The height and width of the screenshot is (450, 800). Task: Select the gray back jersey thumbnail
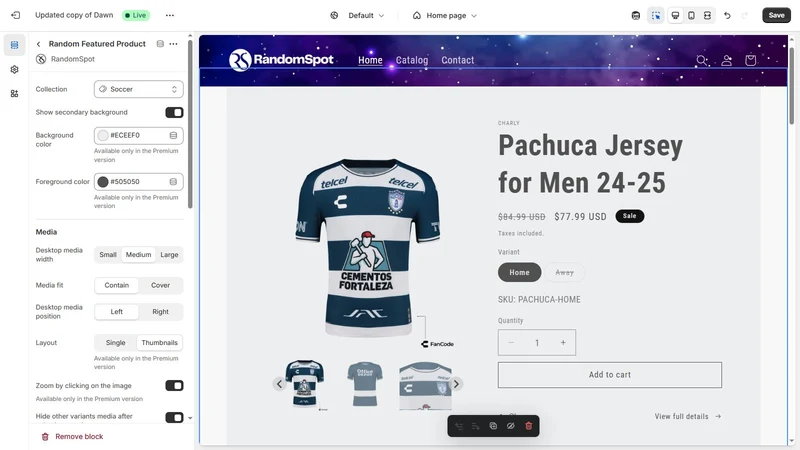[364, 384]
